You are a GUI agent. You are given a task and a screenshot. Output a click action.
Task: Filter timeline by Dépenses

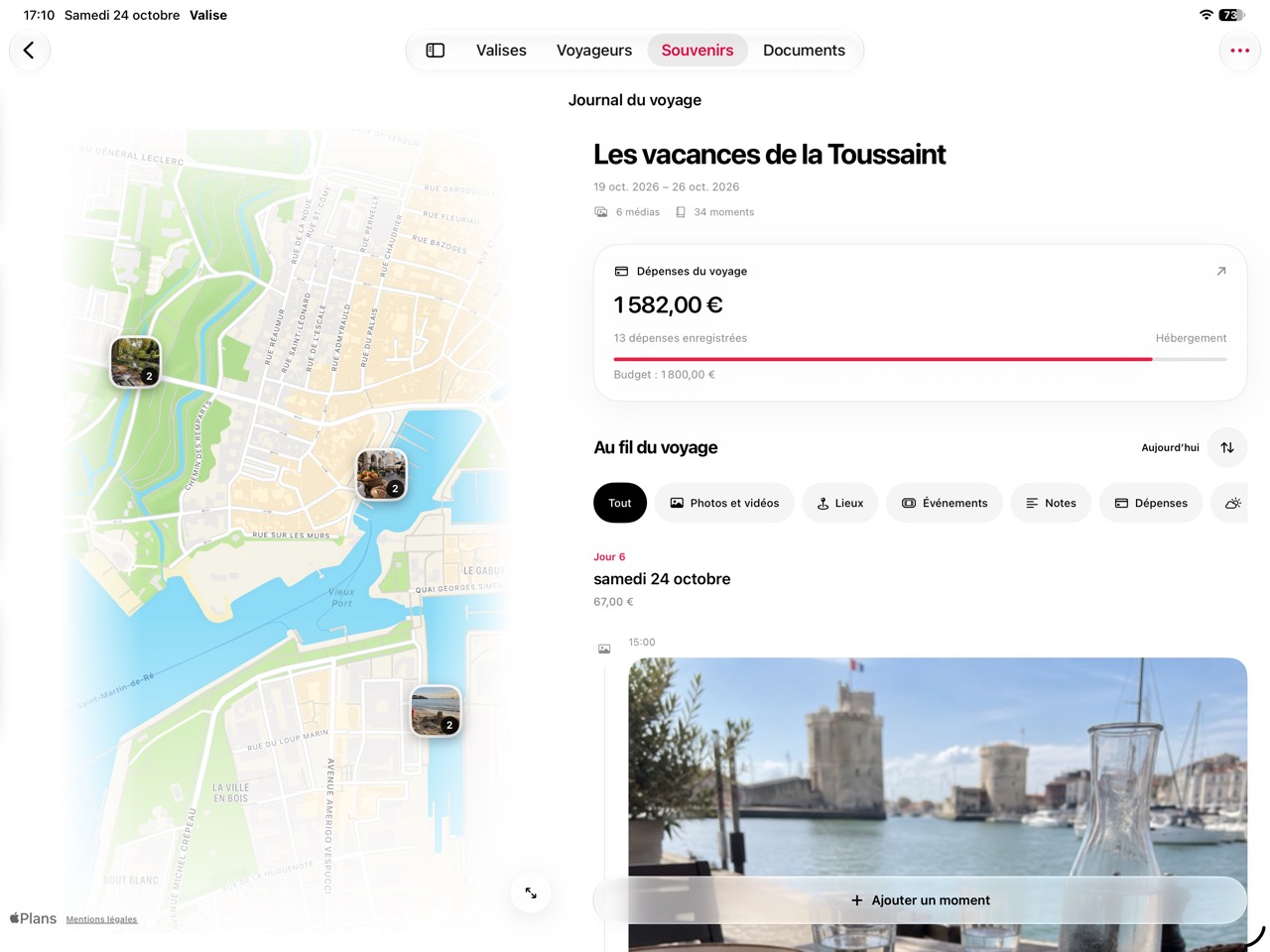pos(1151,503)
